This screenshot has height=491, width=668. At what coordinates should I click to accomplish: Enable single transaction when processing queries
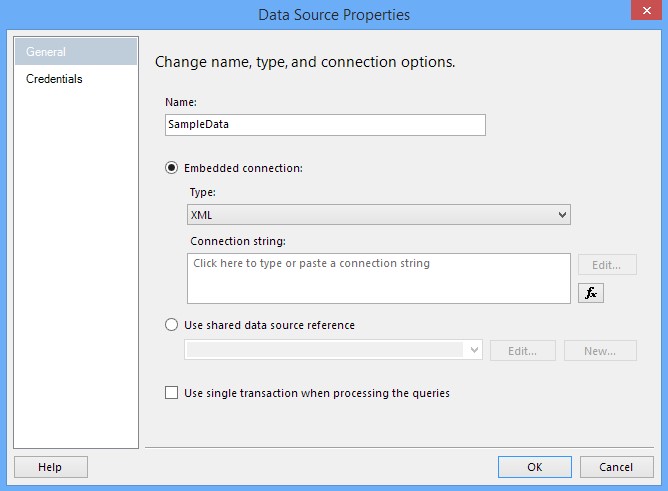[x=172, y=393]
